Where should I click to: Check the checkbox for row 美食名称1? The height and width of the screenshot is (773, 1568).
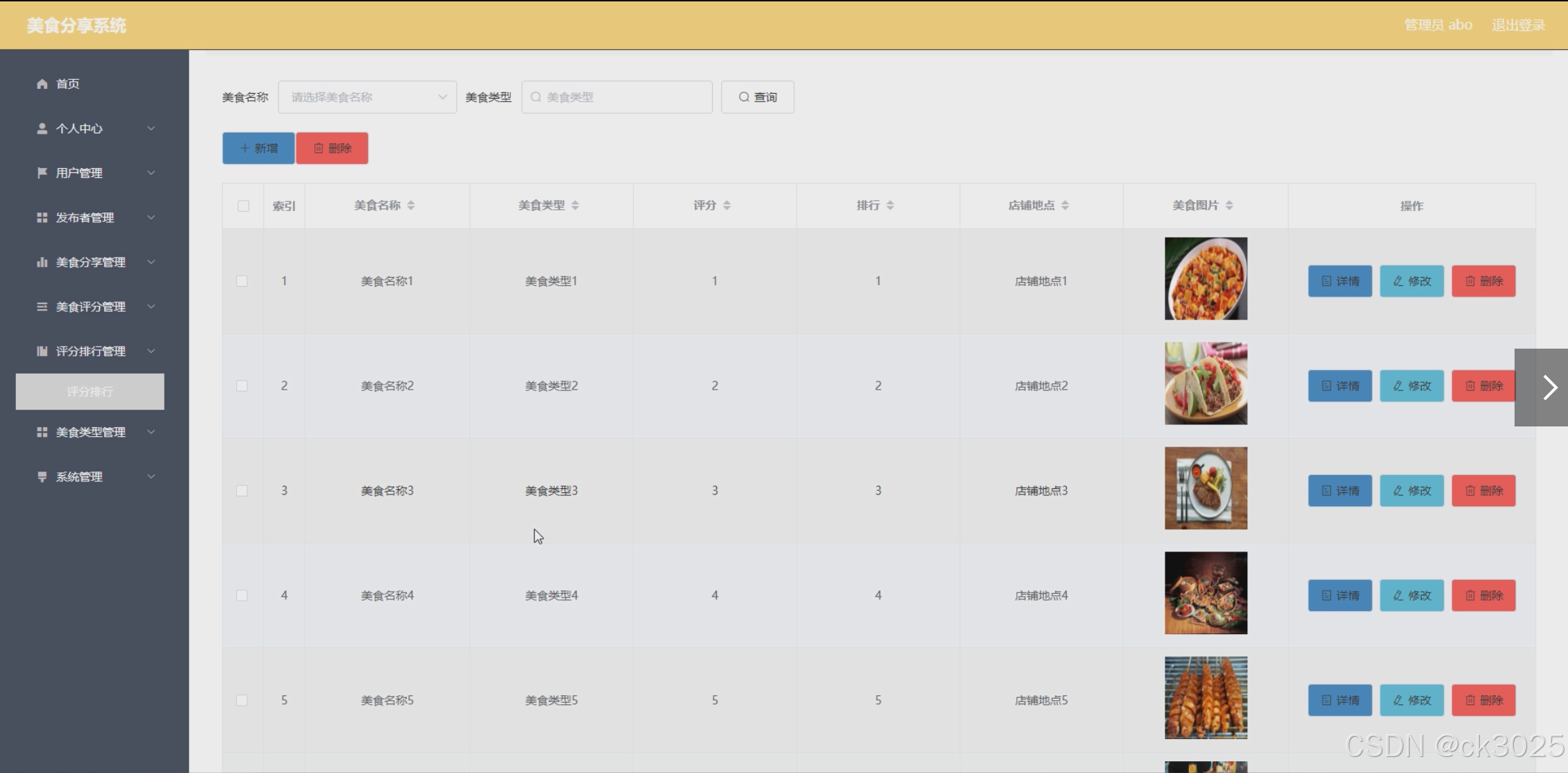coord(242,281)
